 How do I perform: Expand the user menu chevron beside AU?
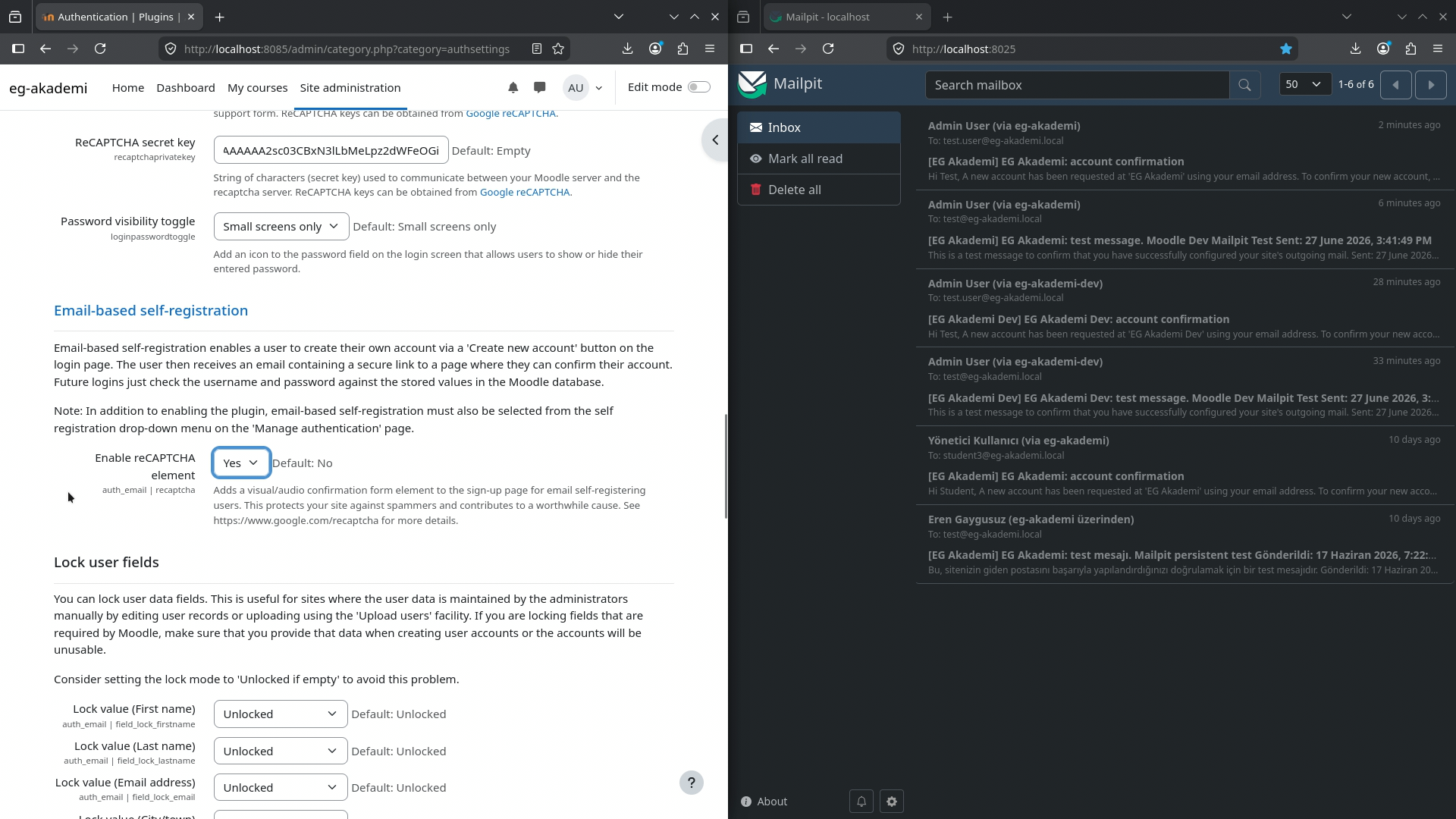(x=599, y=88)
